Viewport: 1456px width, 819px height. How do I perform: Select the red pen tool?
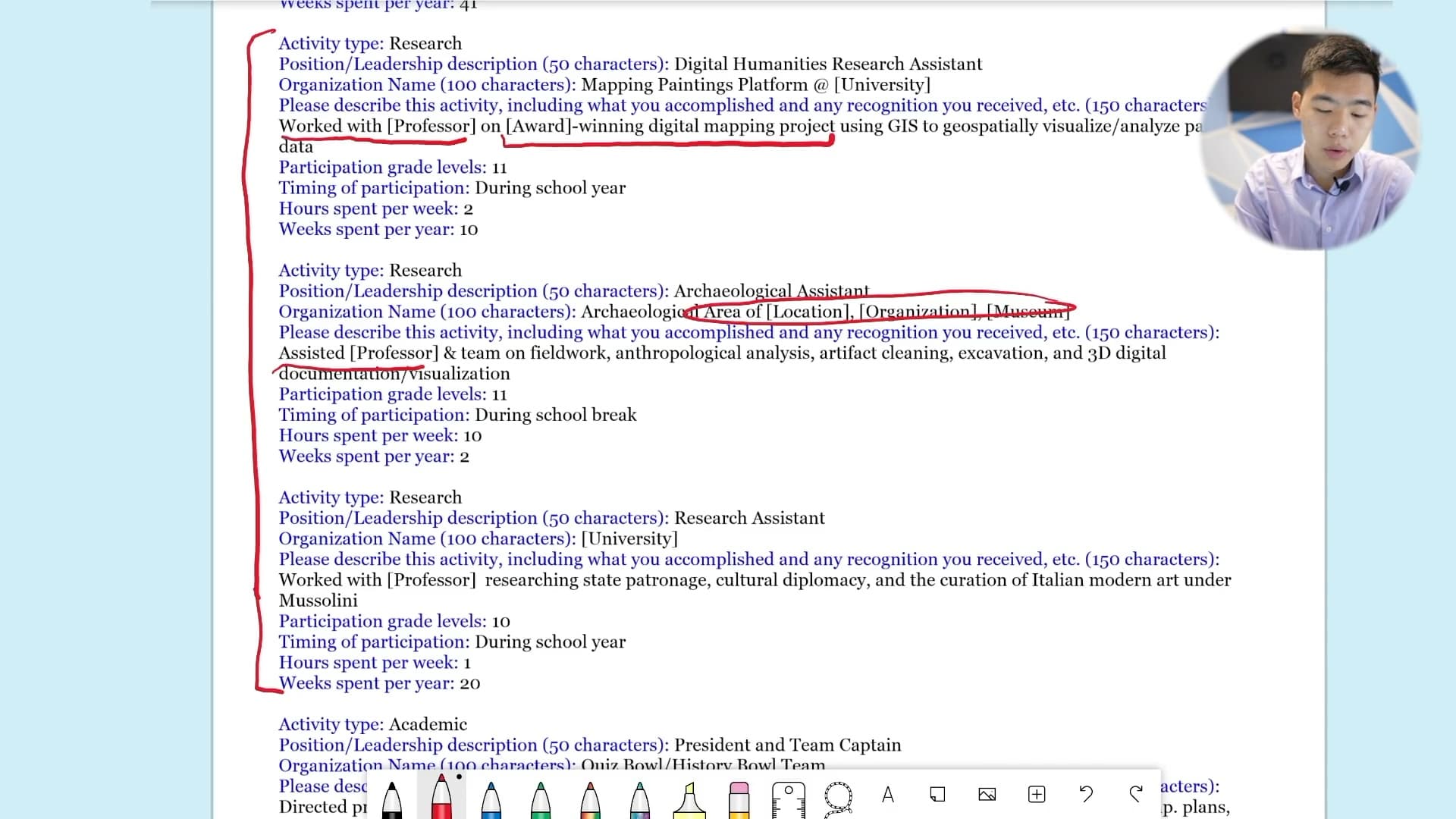pyautogui.click(x=441, y=796)
